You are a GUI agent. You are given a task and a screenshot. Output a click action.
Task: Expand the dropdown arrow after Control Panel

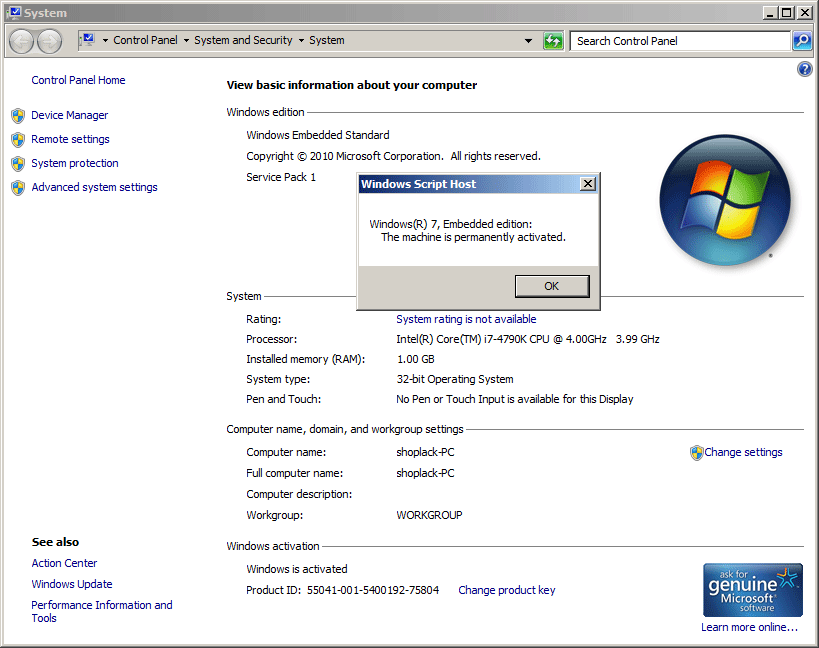tap(186, 40)
